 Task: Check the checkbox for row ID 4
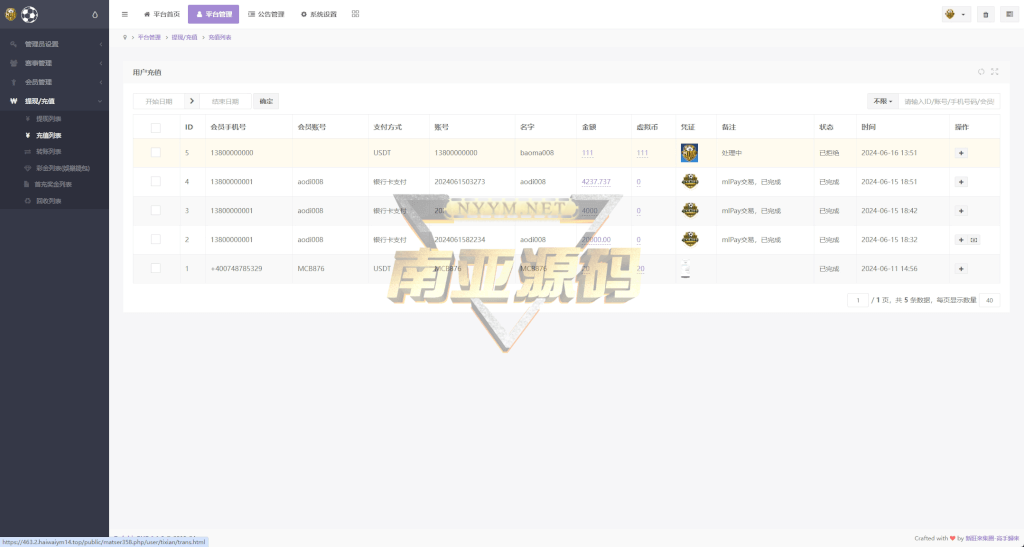(155, 182)
